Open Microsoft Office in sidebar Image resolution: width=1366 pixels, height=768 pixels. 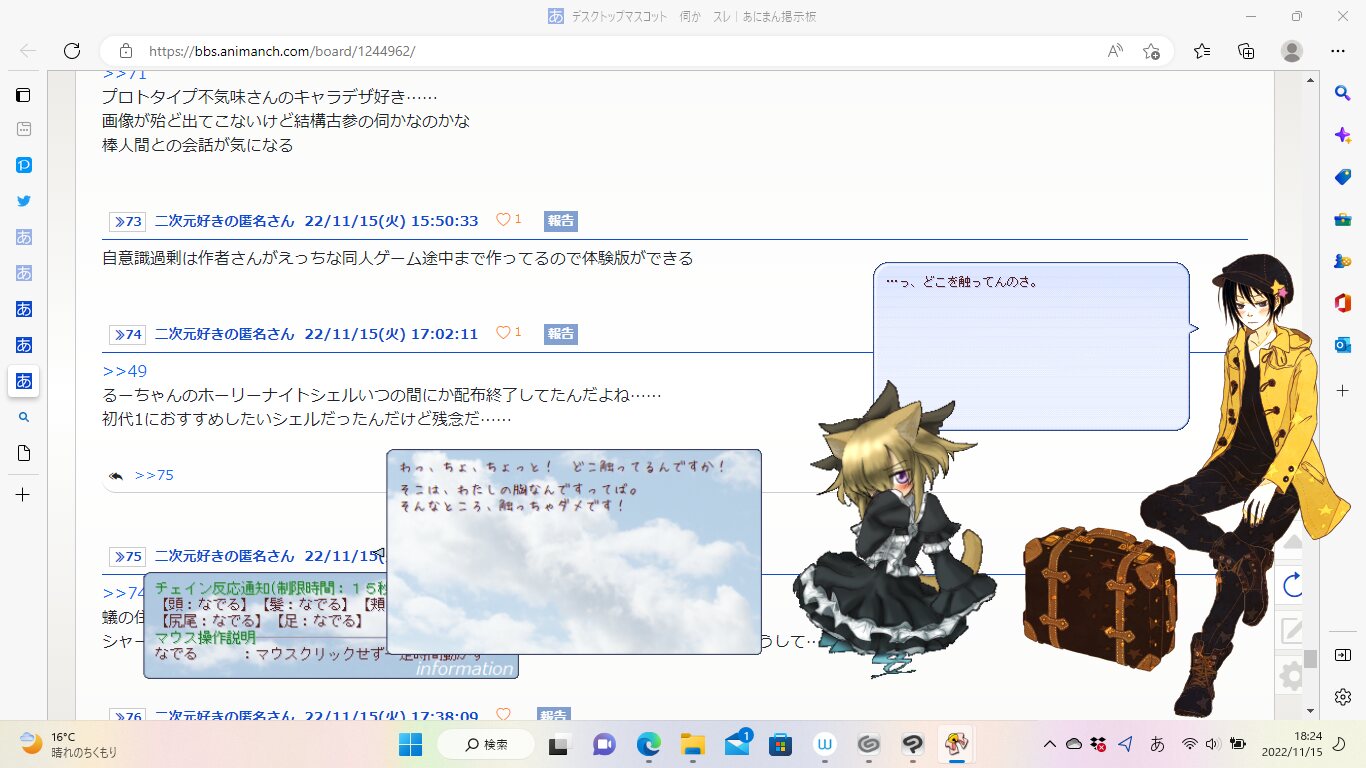click(x=1343, y=303)
